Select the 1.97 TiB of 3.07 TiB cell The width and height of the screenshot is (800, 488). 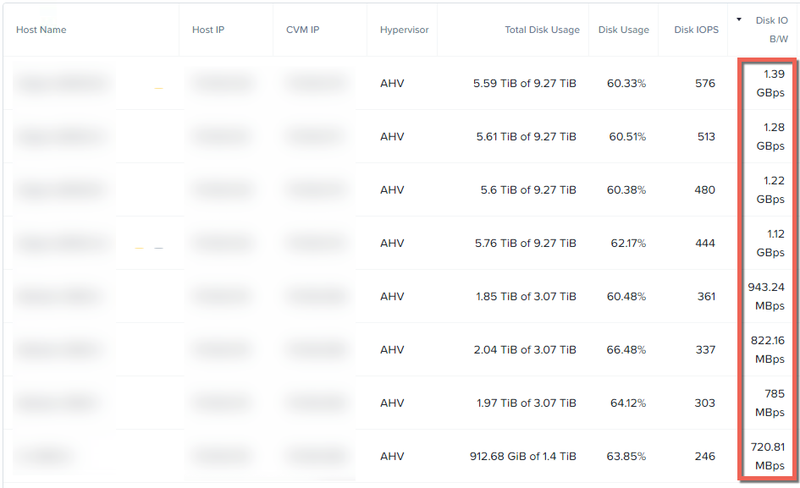[527, 403]
